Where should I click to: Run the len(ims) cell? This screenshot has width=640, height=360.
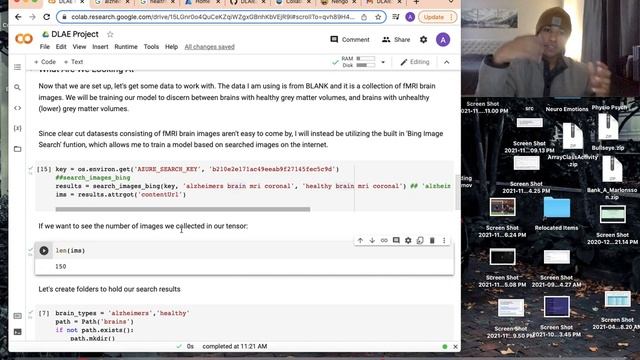pyautogui.click(x=44, y=250)
